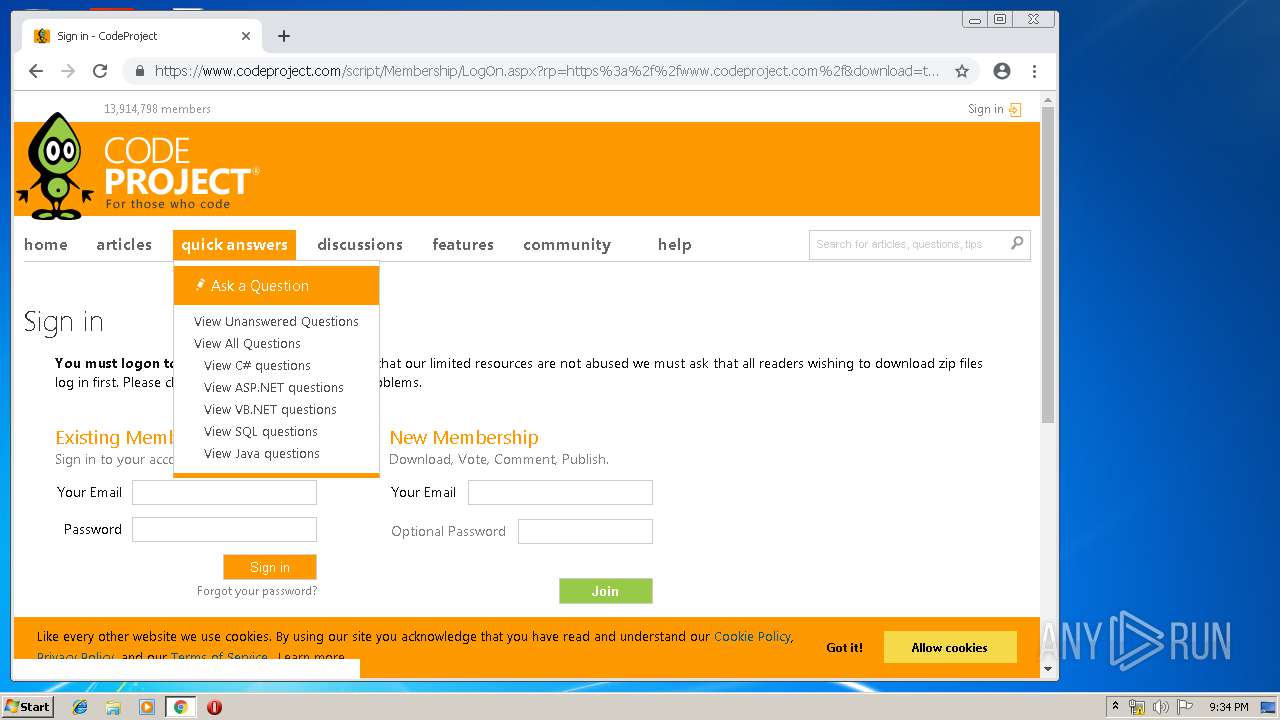Image resolution: width=1280 pixels, height=720 pixels.
Task: Select View ASP.NET questions
Action: click(274, 388)
